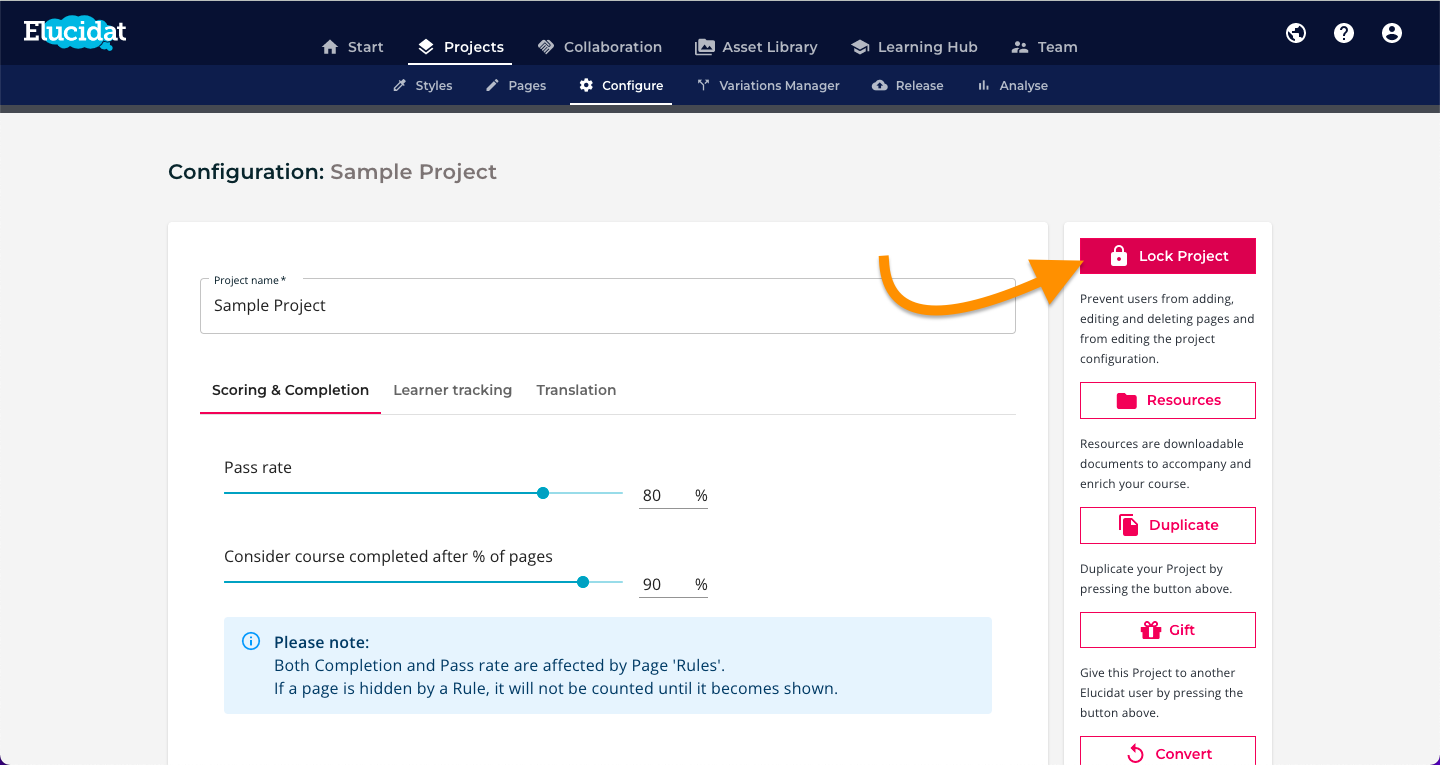The height and width of the screenshot is (765, 1440).
Task: Select the Configure sub-navigation tab
Action: pos(621,86)
